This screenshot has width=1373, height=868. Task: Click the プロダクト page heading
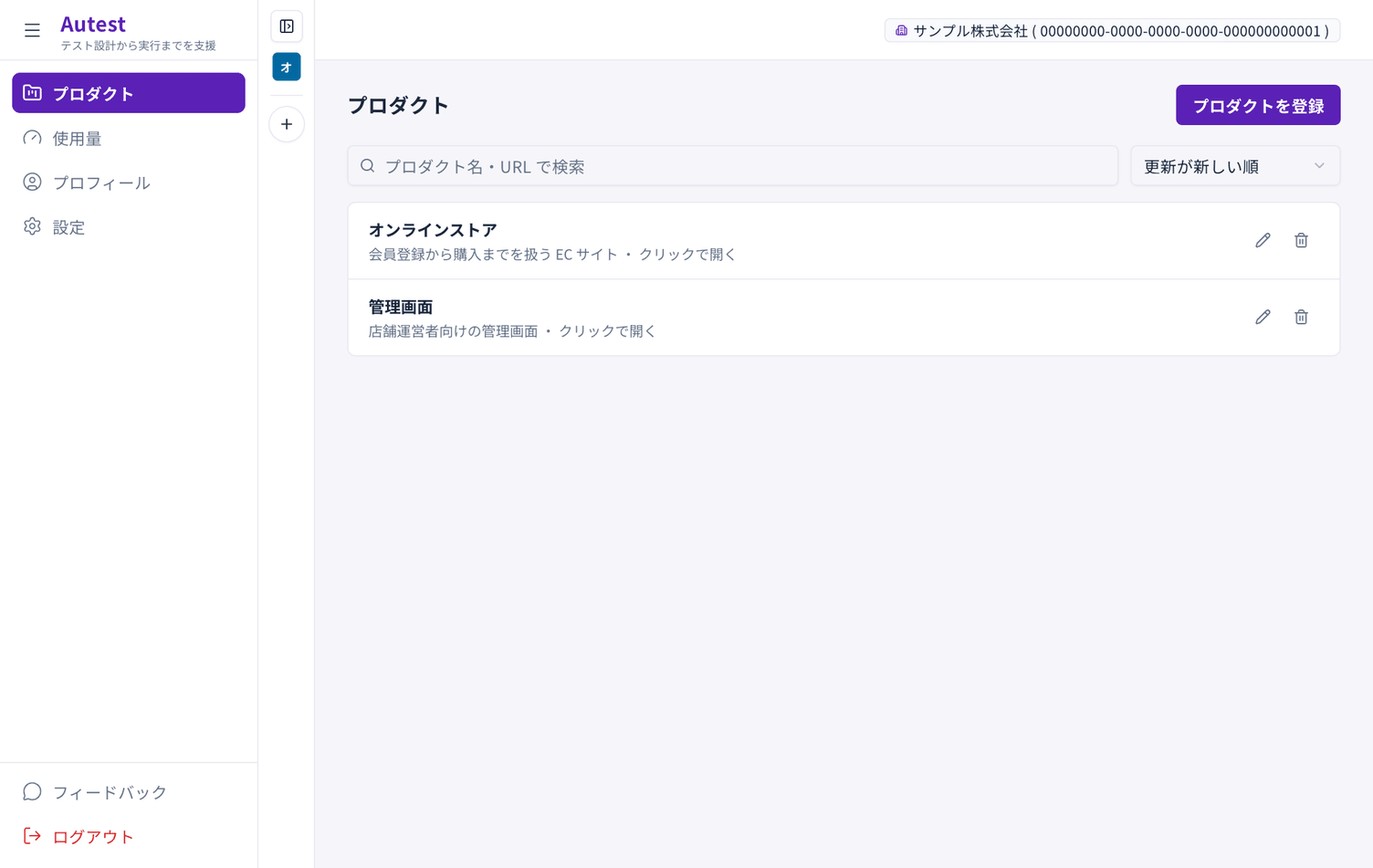coord(398,105)
